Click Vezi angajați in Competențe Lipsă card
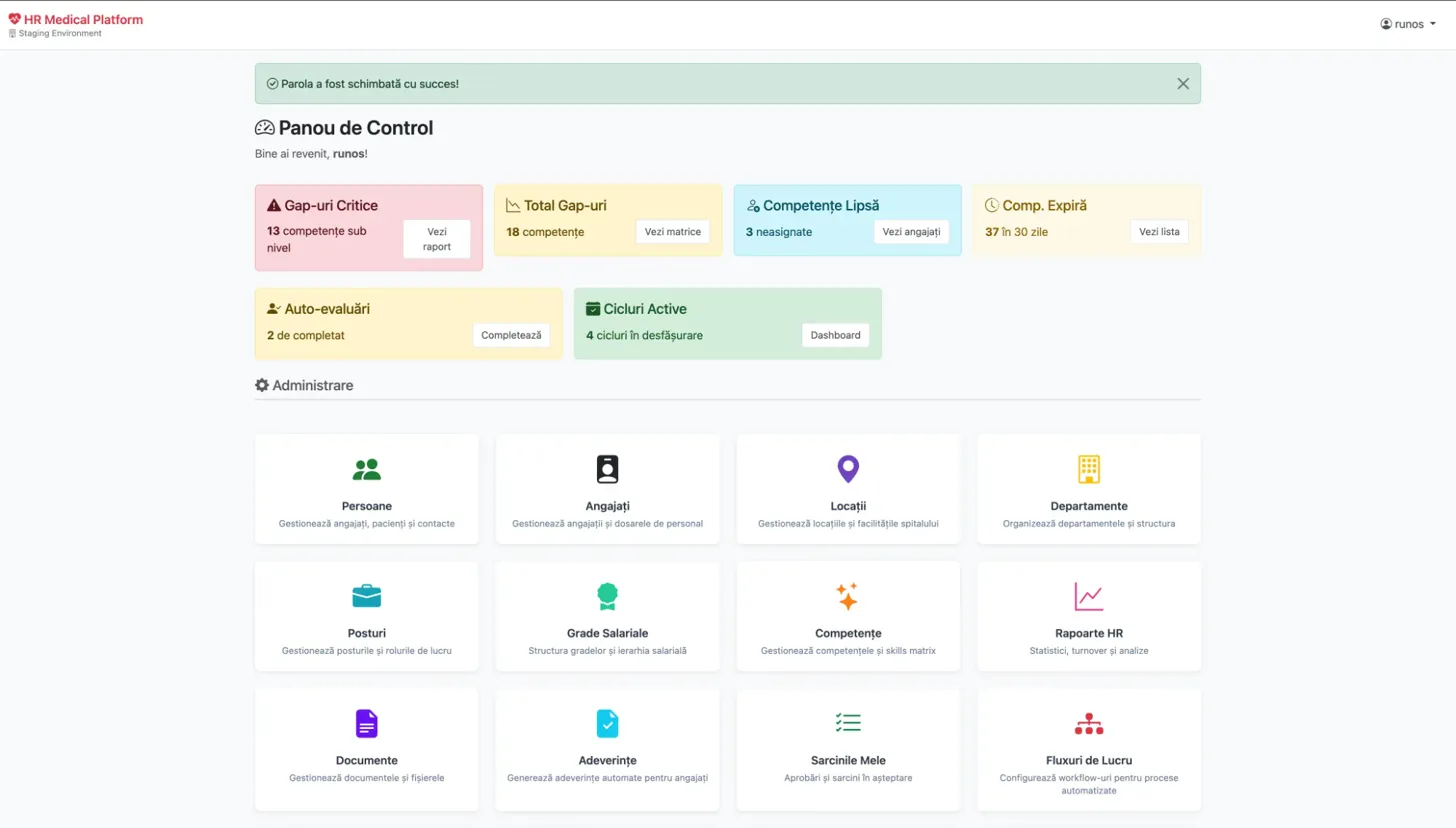 click(910, 231)
